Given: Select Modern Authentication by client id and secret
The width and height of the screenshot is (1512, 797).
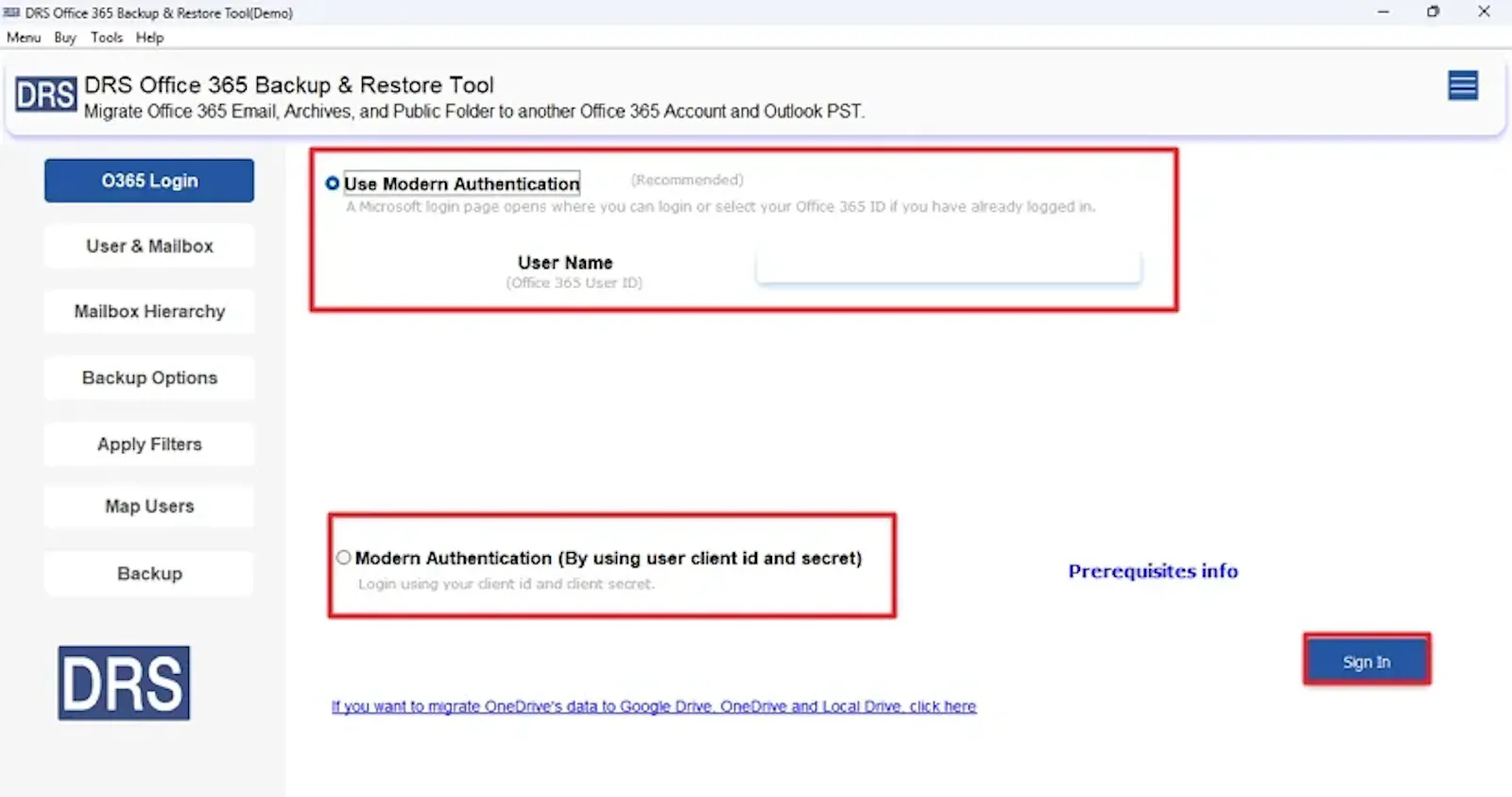Looking at the screenshot, I should tap(344, 558).
